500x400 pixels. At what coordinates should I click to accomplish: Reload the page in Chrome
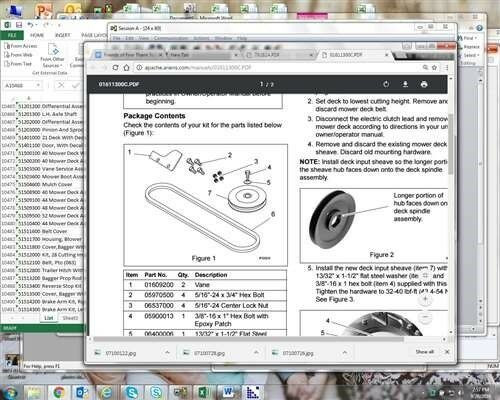tap(115, 67)
